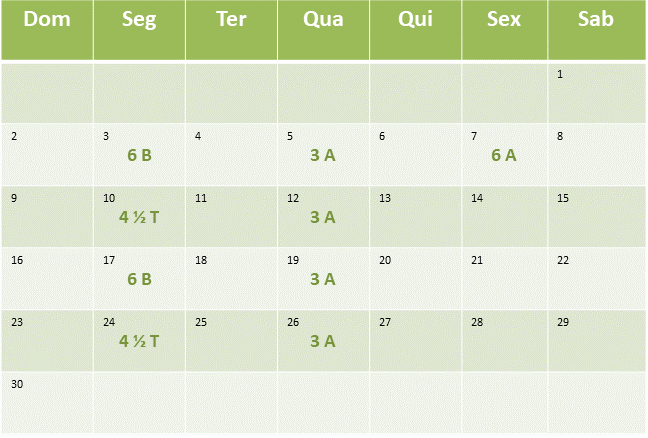Select day 11 in the Ter column
The image size is (648, 438).
[231, 217]
